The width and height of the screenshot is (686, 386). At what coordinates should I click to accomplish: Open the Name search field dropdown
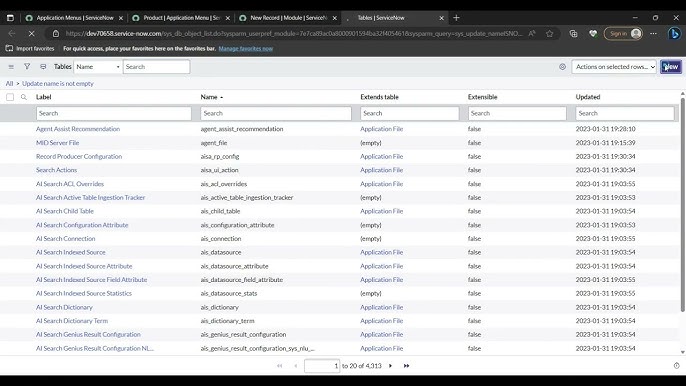point(98,67)
